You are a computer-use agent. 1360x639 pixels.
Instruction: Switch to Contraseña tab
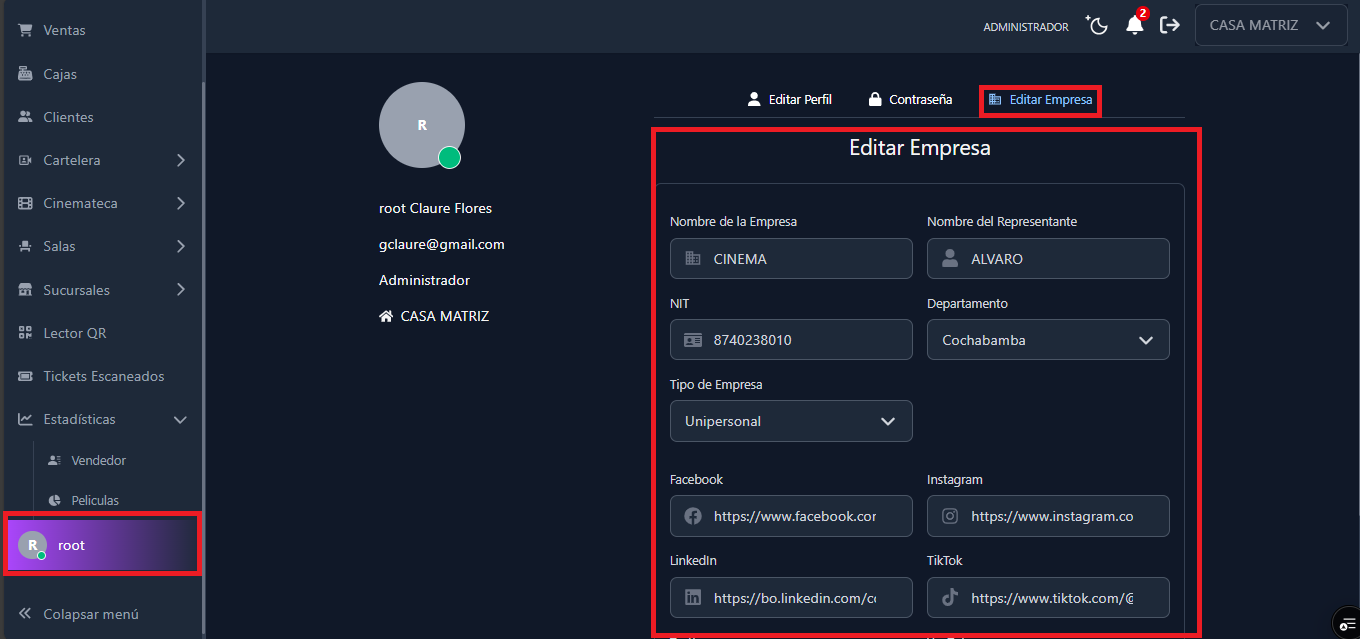[x=910, y=100]
